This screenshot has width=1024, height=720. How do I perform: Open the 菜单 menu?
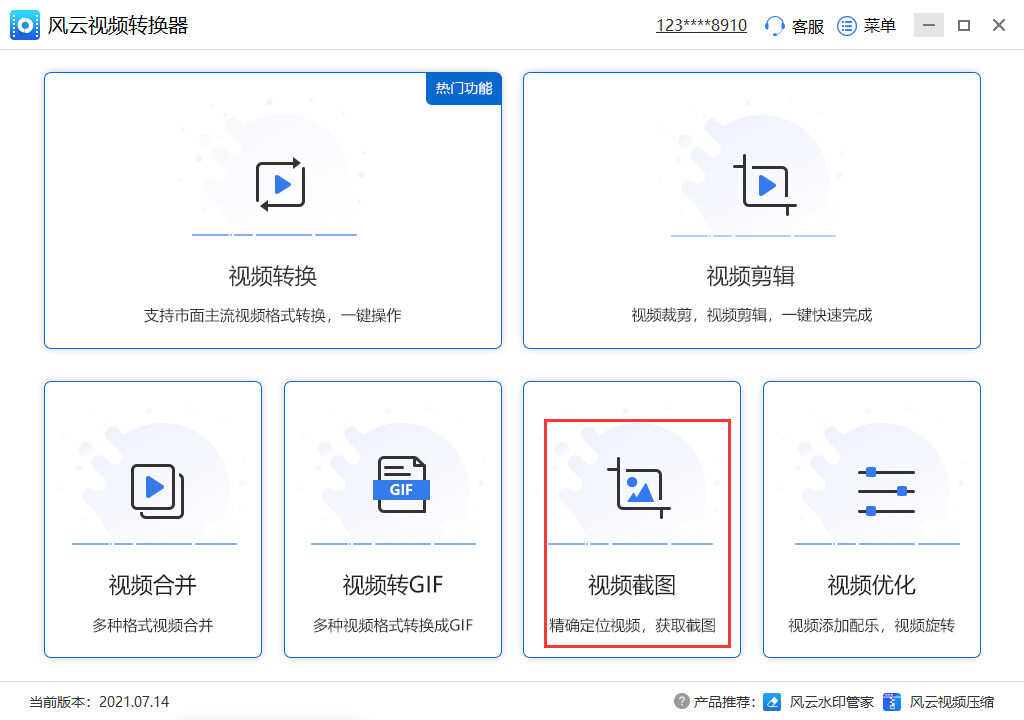[x=879, y=26]
